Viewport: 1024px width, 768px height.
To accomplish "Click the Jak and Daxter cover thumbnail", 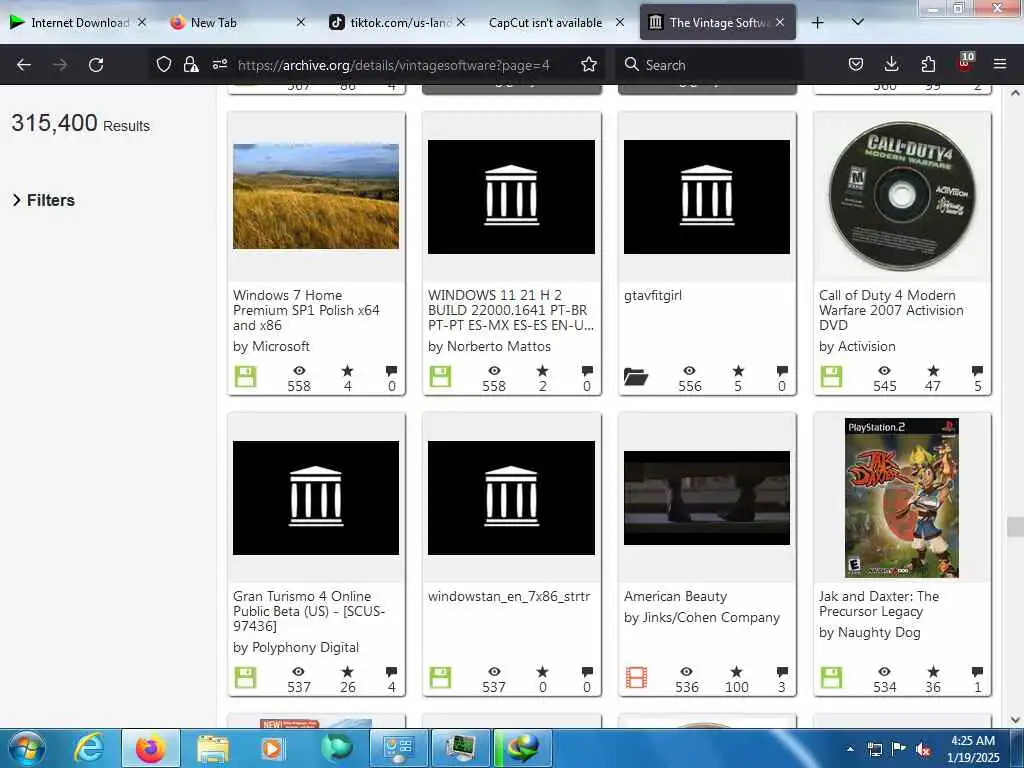I will (902, 498).
